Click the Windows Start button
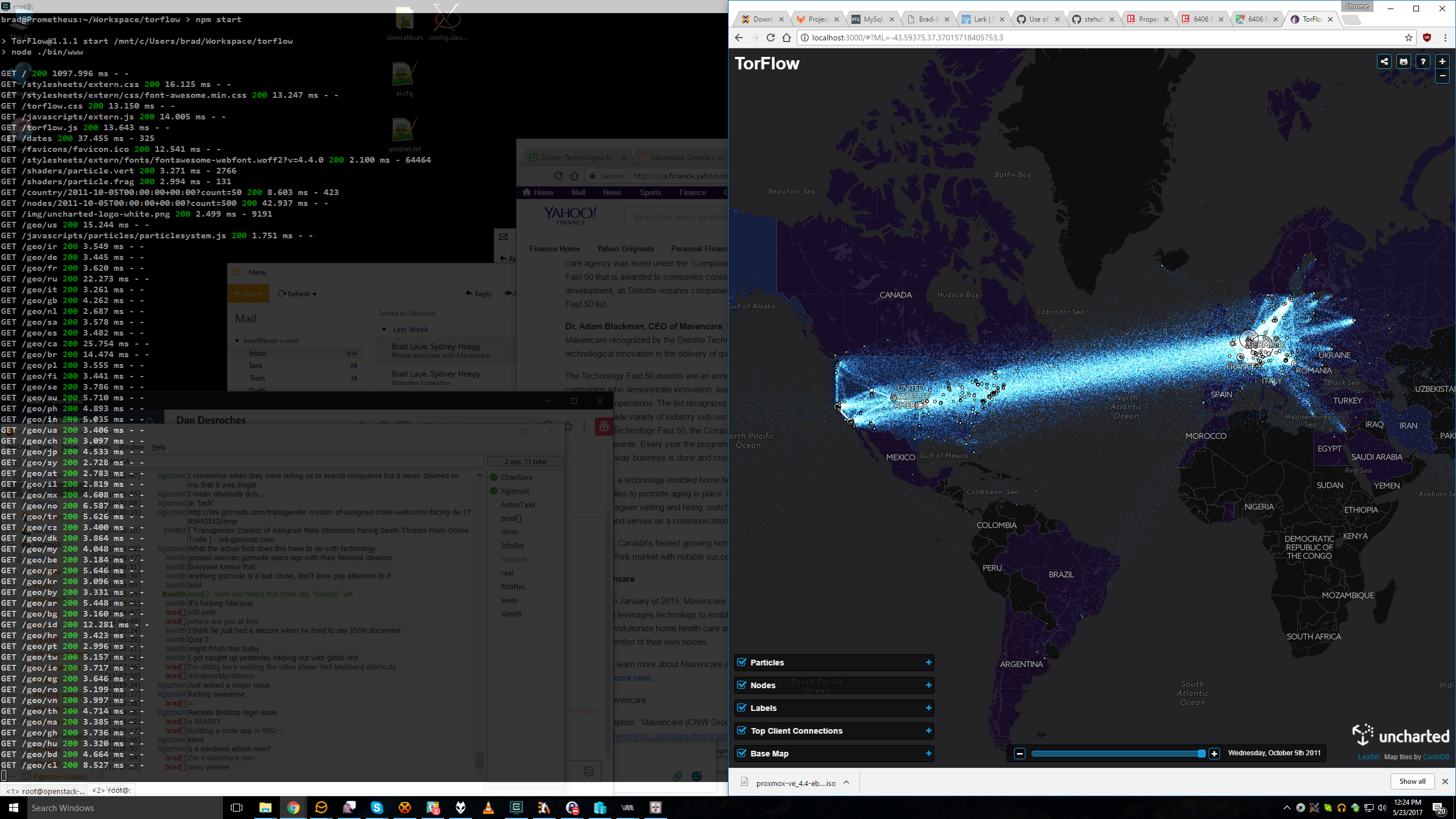The image size is (1456, 819). [14, 808]
